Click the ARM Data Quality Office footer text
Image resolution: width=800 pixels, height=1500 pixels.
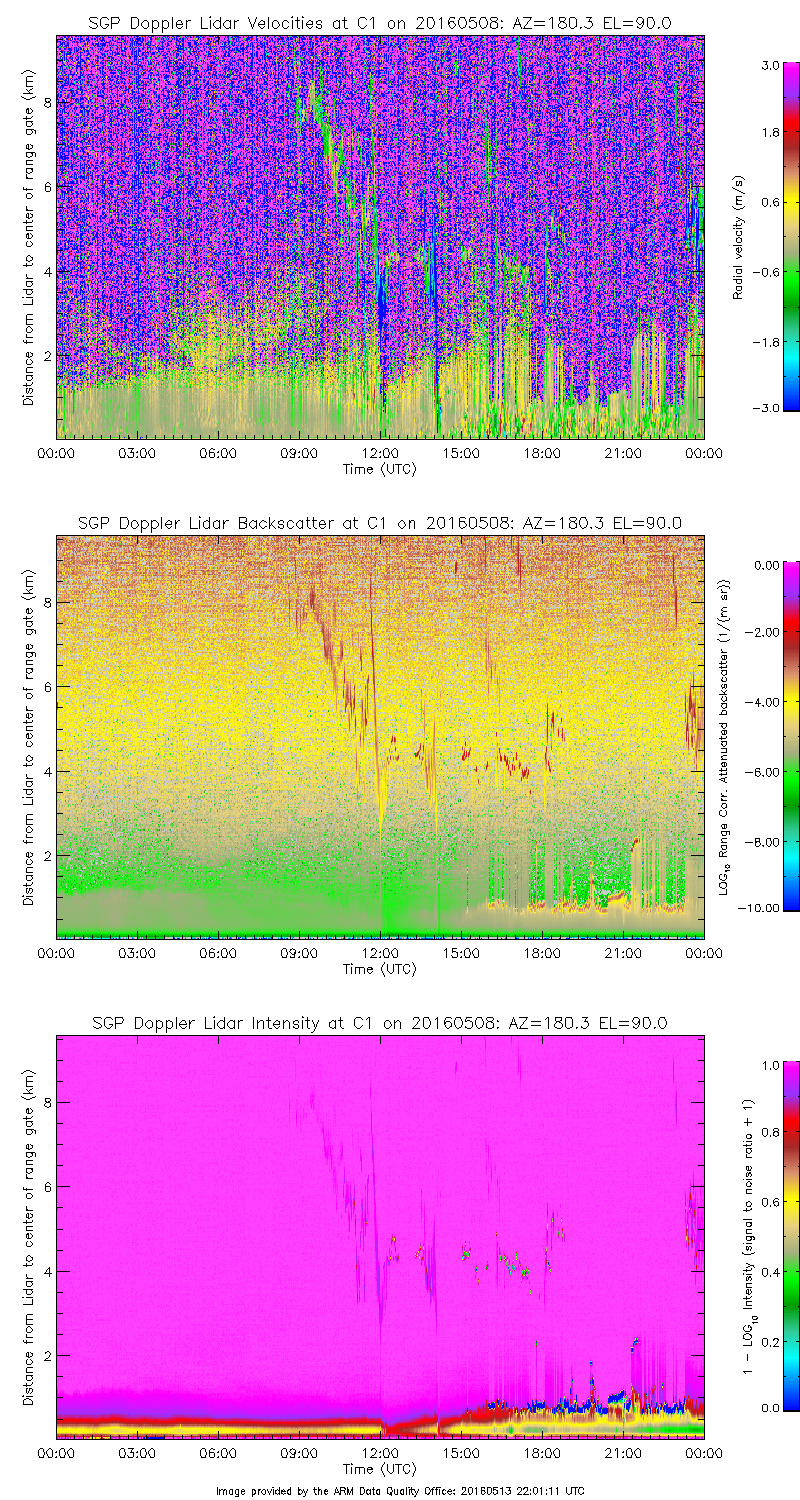pos(400,1490)
